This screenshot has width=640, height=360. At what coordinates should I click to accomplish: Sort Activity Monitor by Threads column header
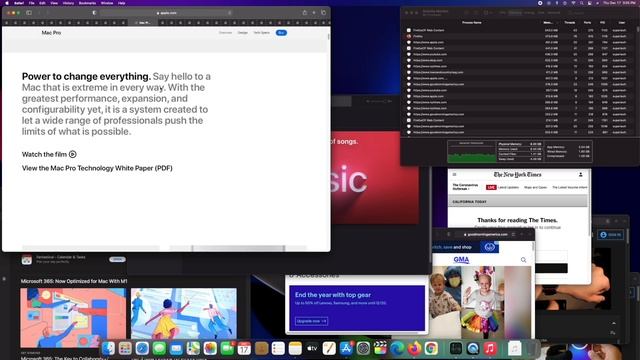tap(570, 22)
